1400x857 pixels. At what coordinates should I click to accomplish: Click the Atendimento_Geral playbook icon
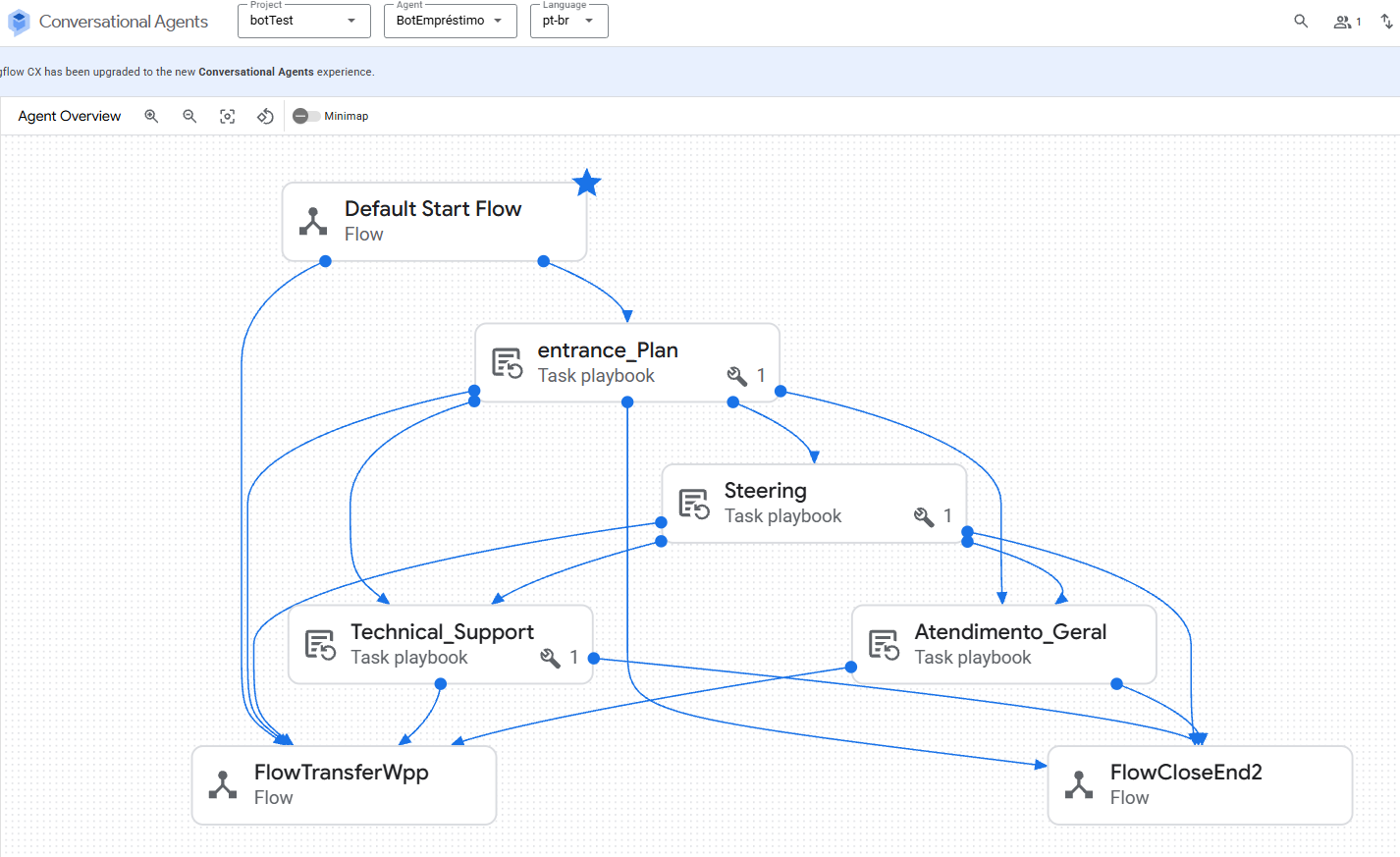[884, 645]
